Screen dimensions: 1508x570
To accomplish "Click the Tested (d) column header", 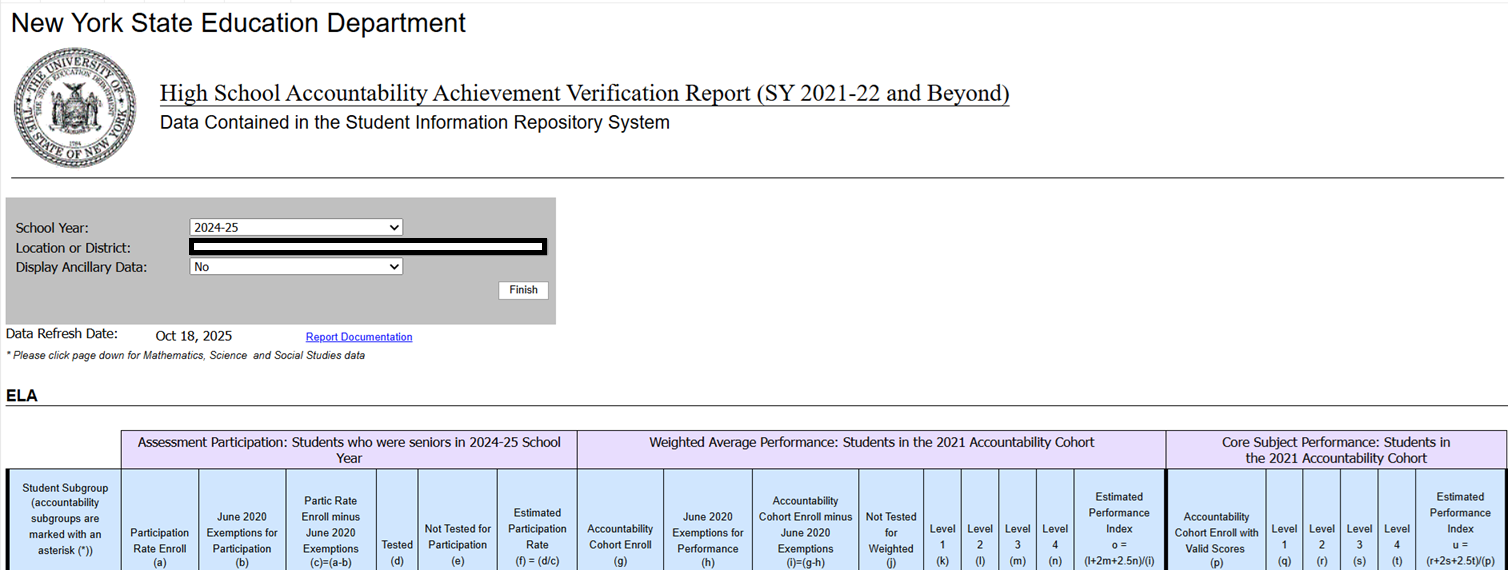I will [x=397, y=520].
